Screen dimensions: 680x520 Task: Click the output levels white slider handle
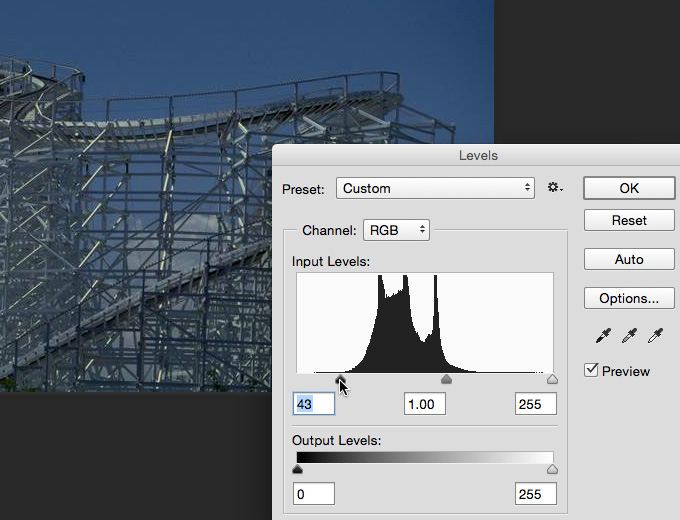[552, 469]
